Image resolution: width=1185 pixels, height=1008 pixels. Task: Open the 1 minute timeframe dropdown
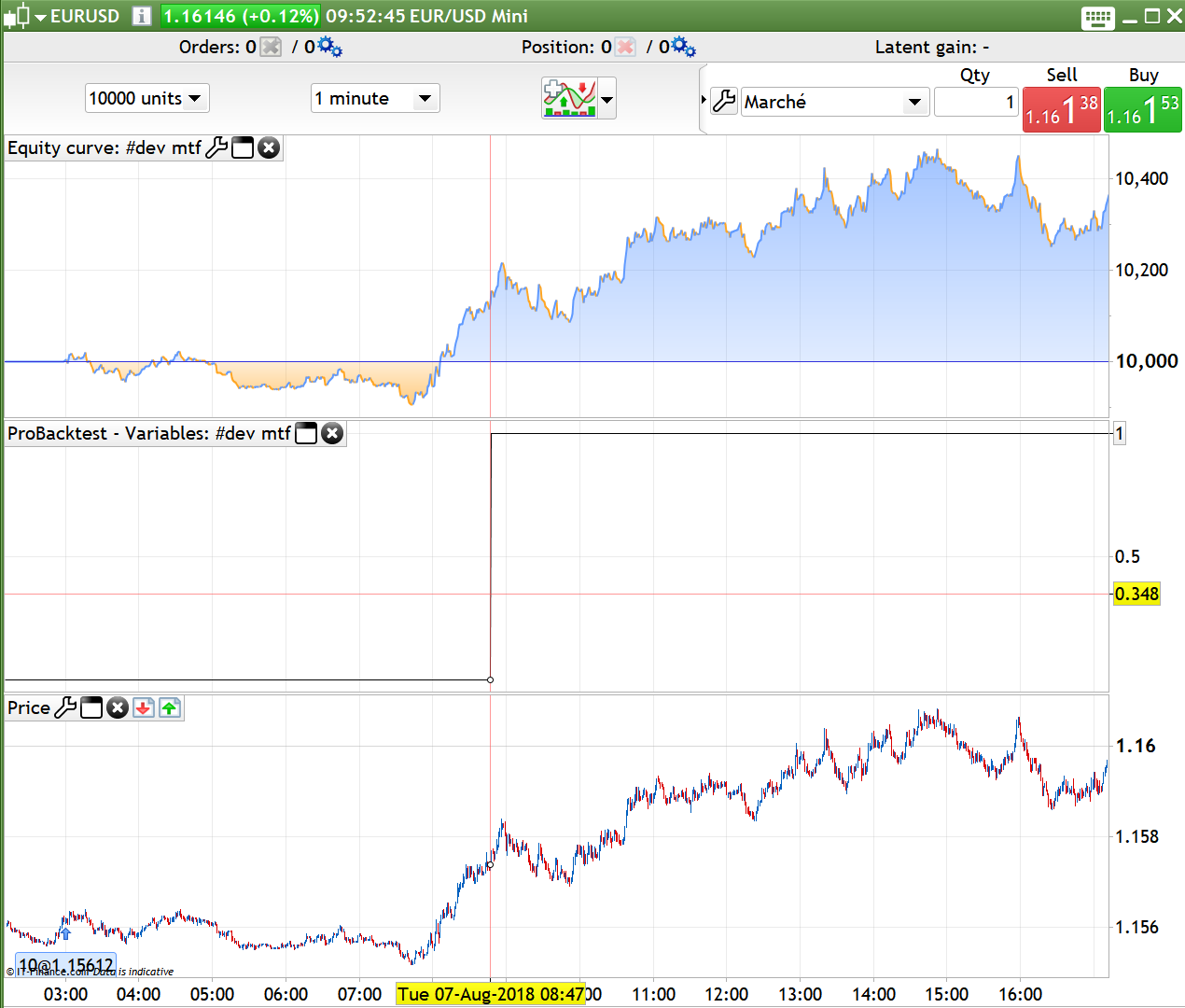coord(374,98)
